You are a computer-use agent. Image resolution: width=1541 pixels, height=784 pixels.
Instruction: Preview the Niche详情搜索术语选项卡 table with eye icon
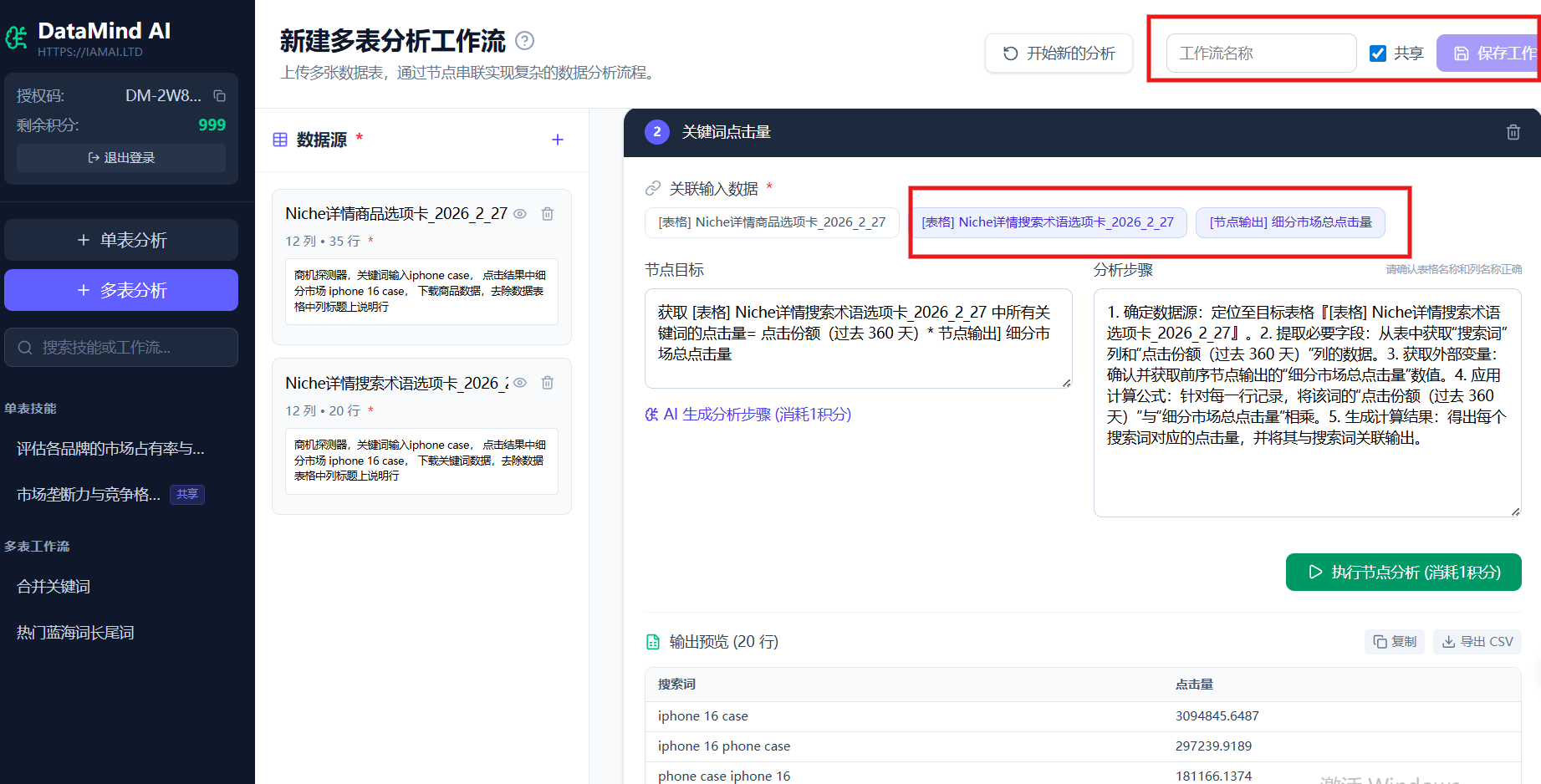point(520,383)
